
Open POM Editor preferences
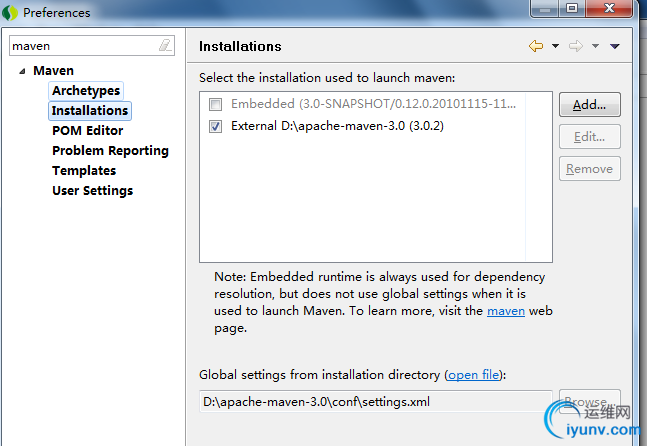coord(87,130)
